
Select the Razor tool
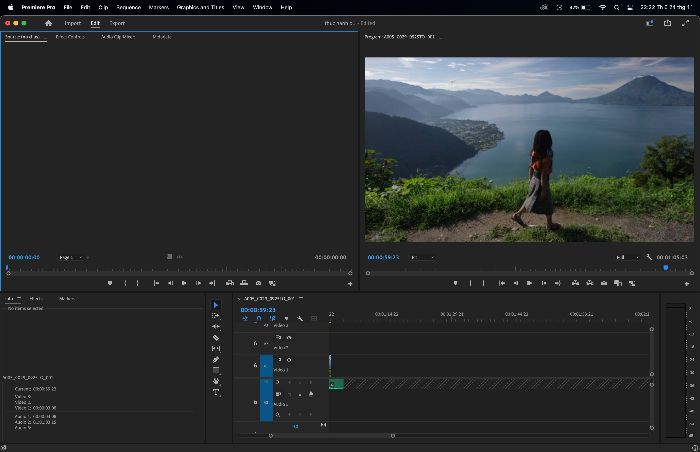click(x=216, y=338)
